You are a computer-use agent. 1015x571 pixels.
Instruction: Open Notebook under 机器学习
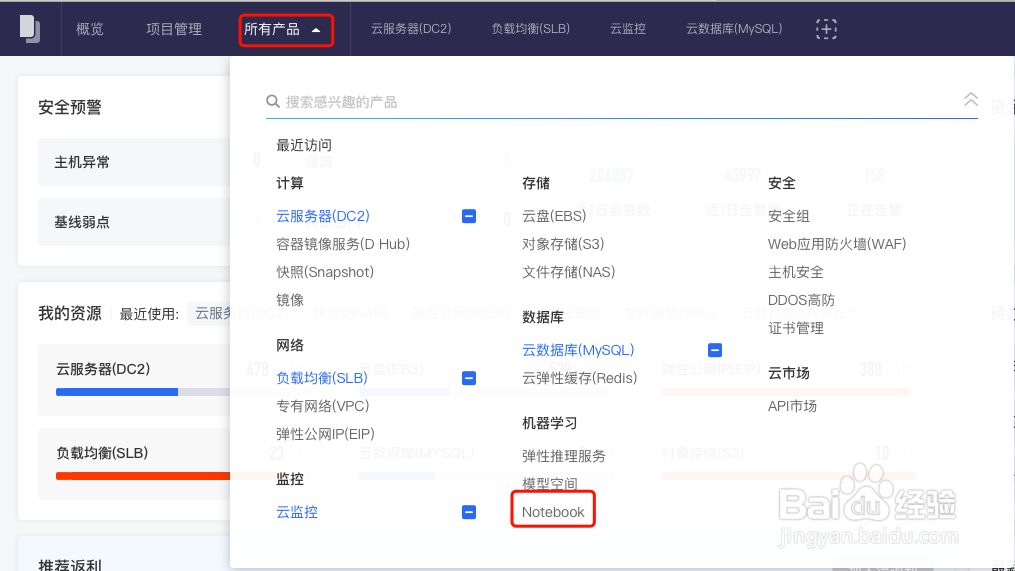553,512
